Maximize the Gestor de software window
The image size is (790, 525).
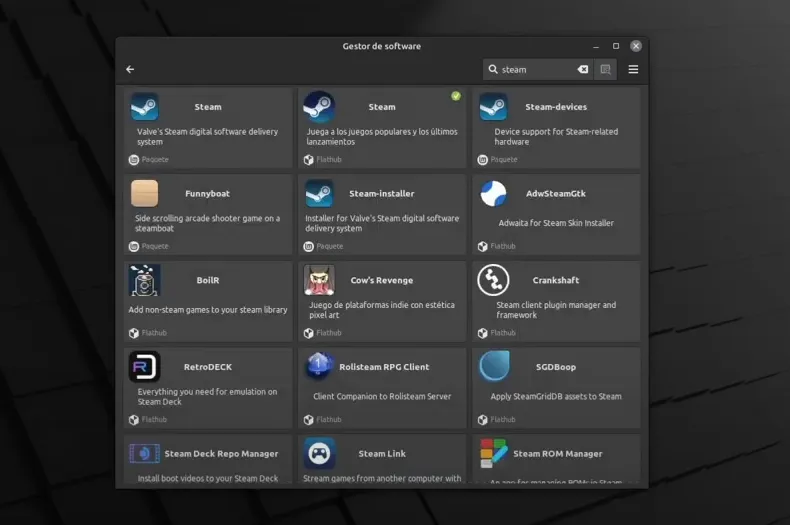(x=616, y=46)
